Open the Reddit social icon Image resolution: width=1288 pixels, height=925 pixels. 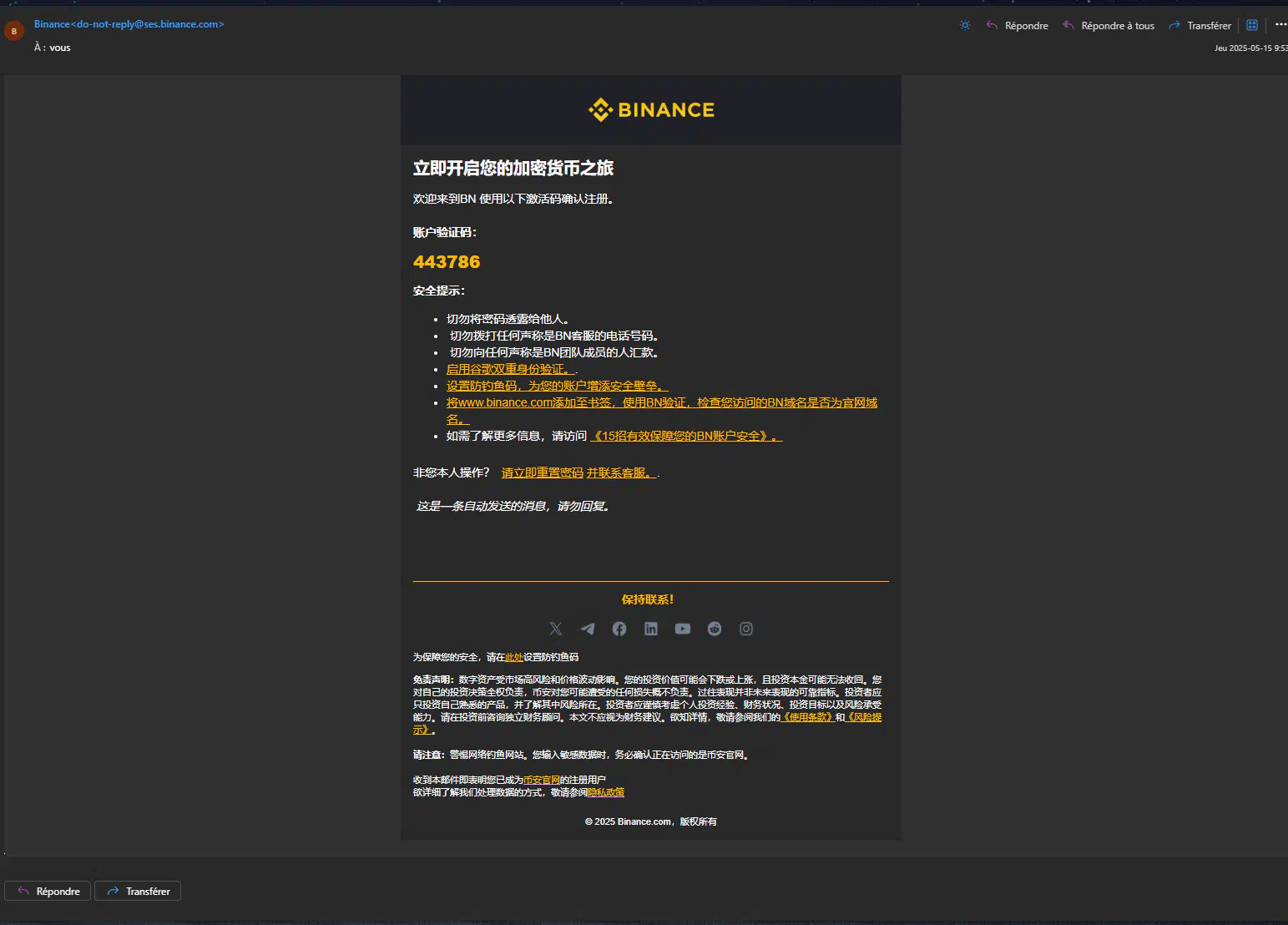(715, 629)
